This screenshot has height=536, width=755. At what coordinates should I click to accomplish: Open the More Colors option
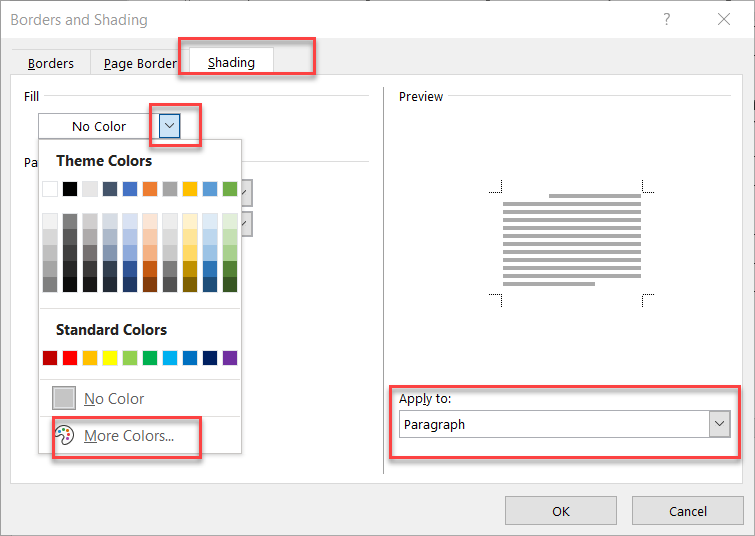click(x=129, y=436)
